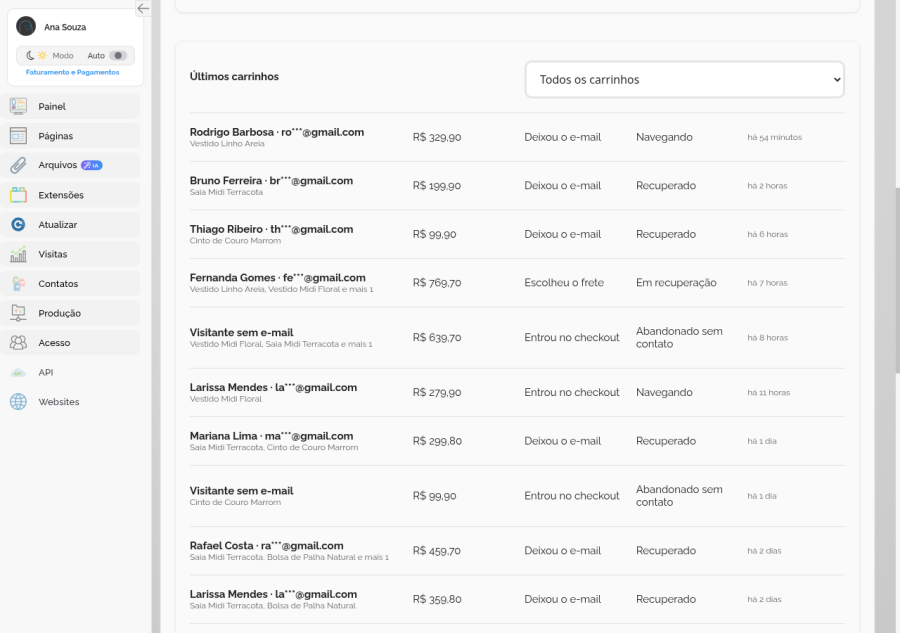
Task: Click the R$ 639,70 cart value
Action: [x=437, y=337]
